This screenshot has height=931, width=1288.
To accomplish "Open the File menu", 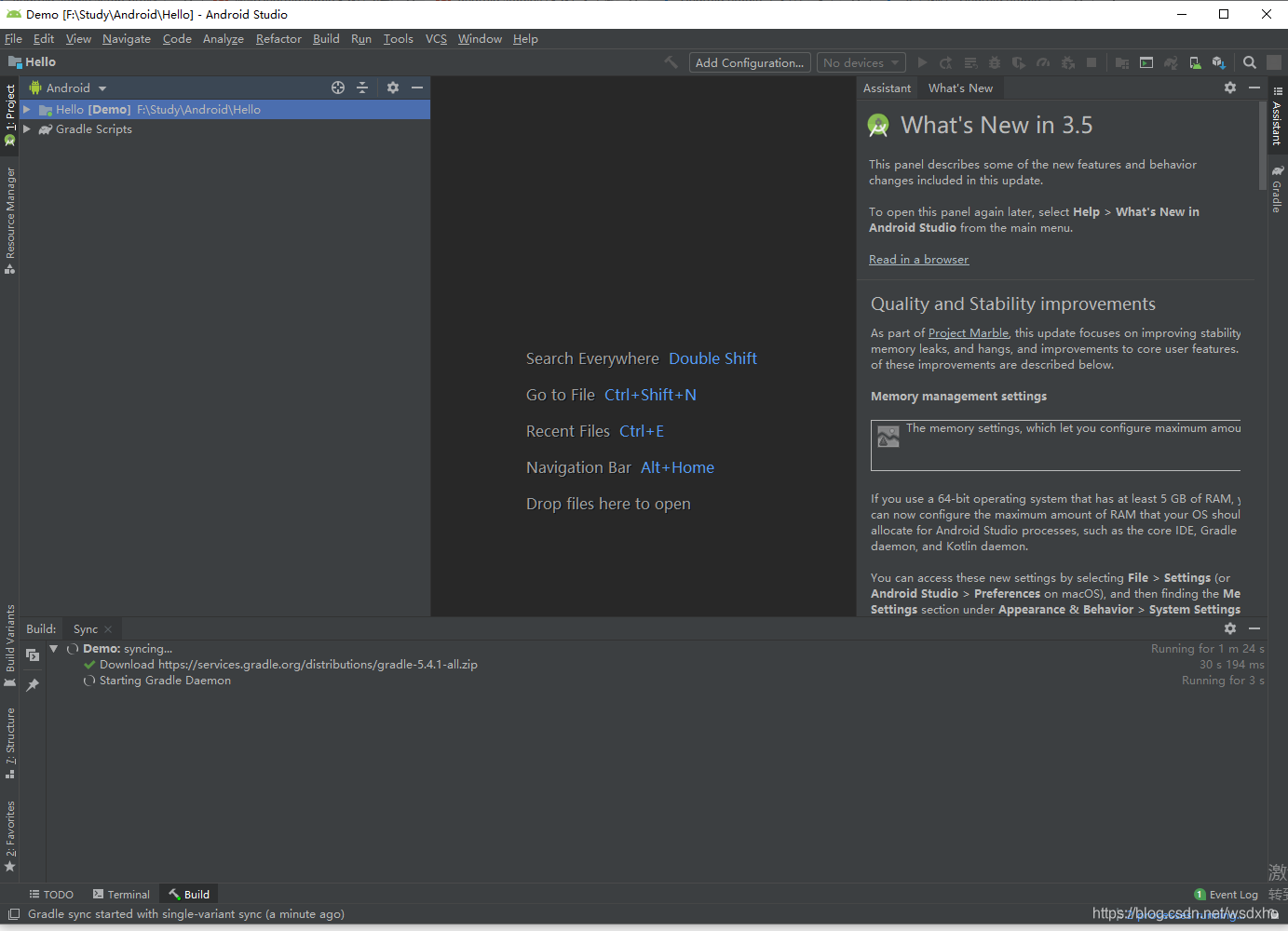I will point(13,38).
